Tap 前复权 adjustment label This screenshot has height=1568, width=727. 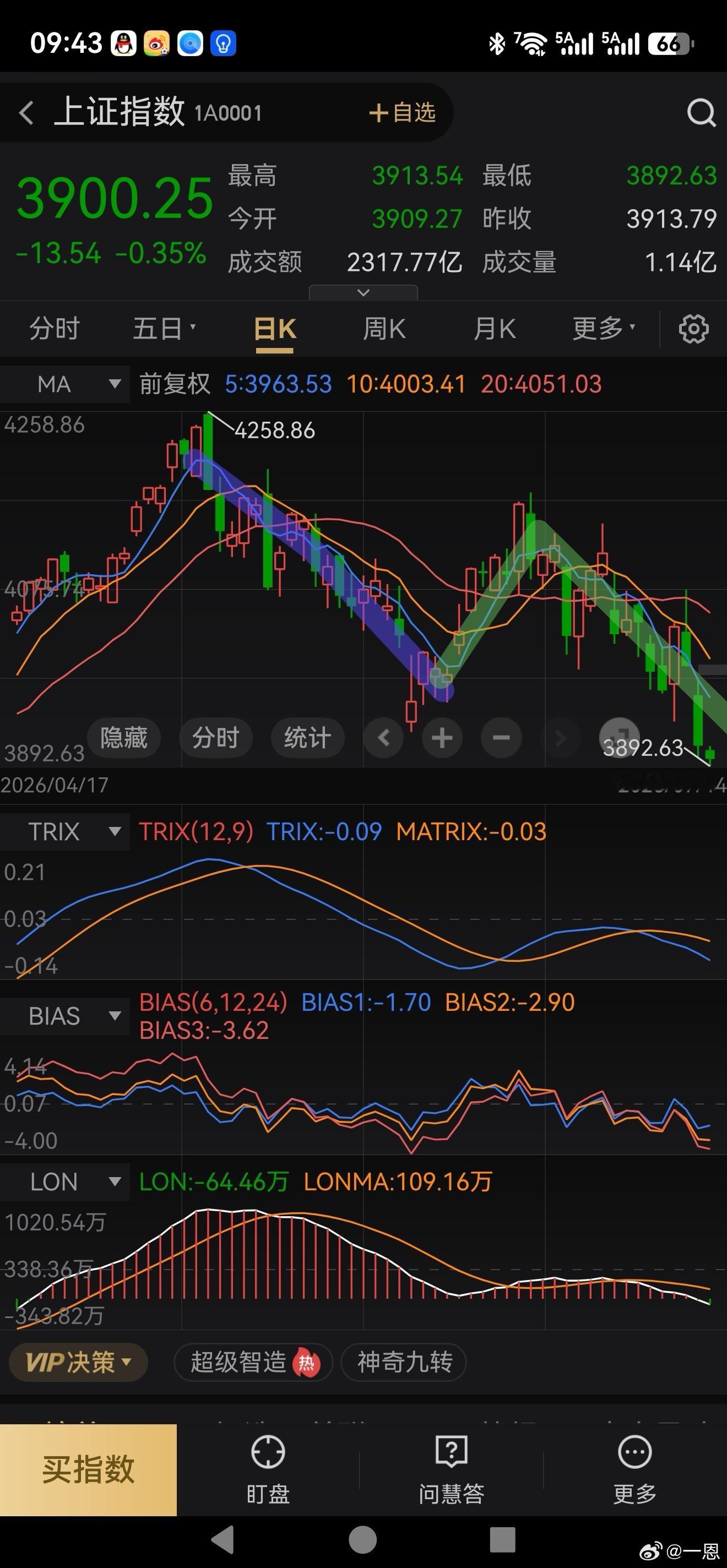click(175, 384)
